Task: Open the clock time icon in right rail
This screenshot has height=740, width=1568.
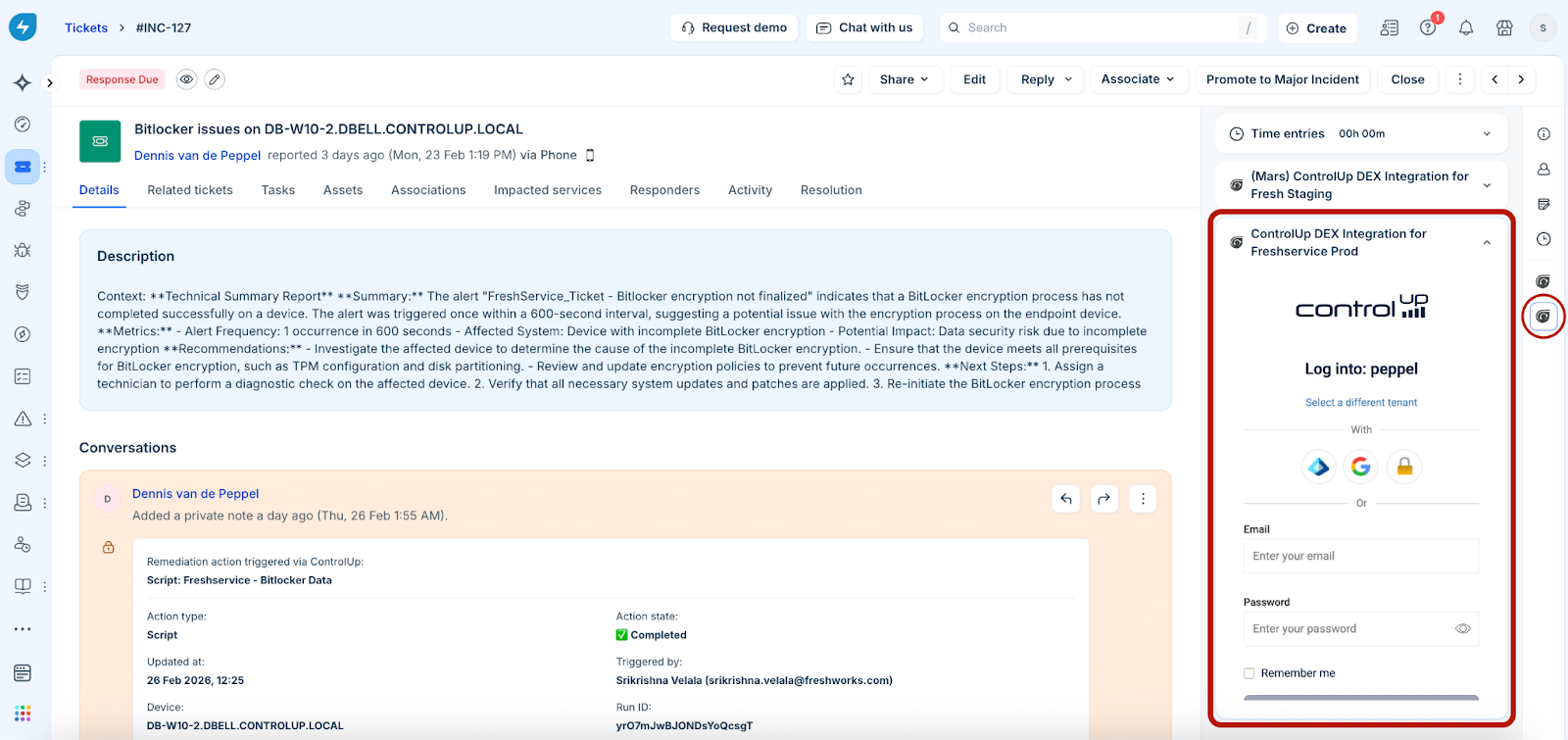Action: pyautogui.click(x=1543, y=239)
